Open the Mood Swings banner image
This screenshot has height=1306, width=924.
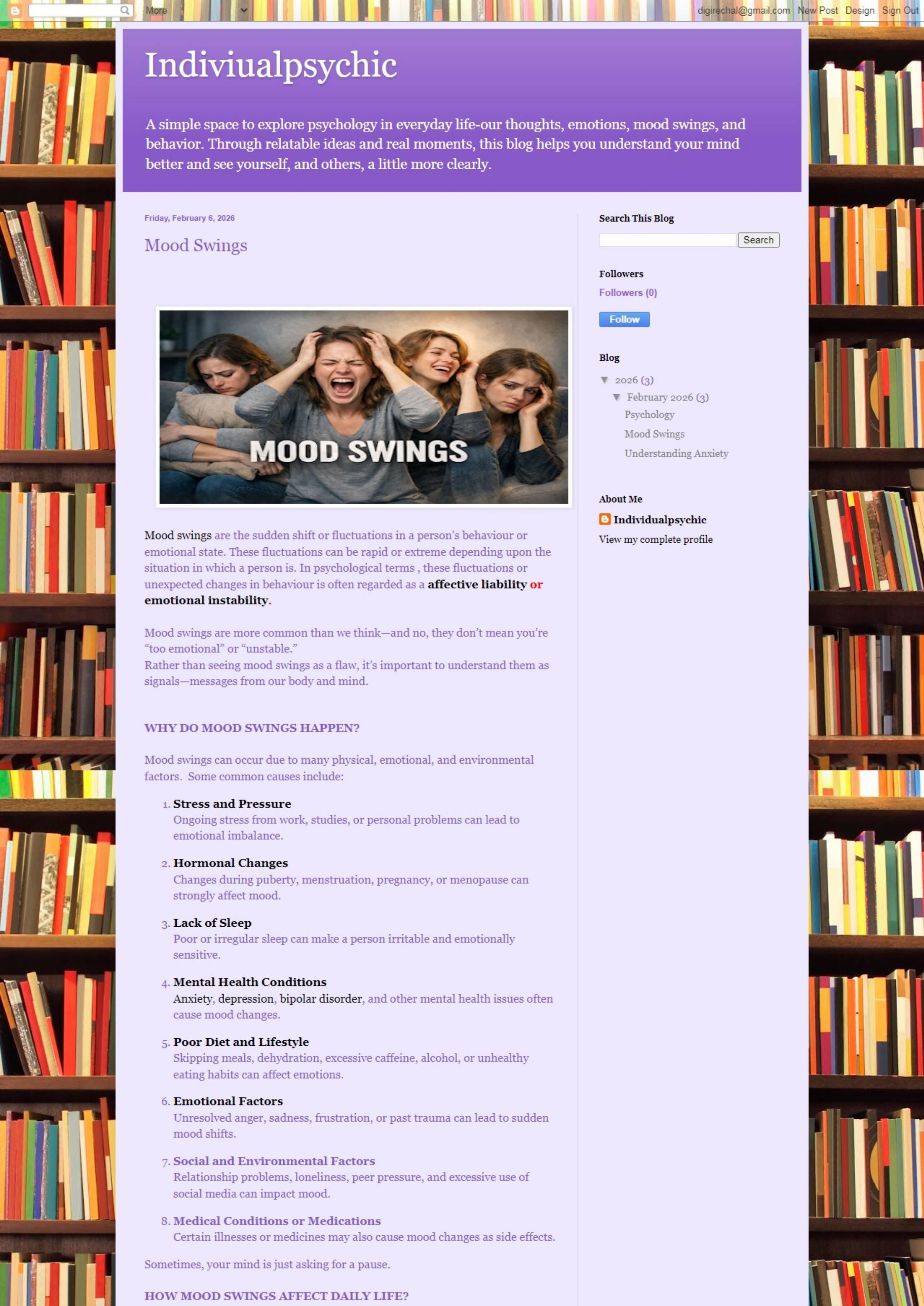click(x=364, y=407)
